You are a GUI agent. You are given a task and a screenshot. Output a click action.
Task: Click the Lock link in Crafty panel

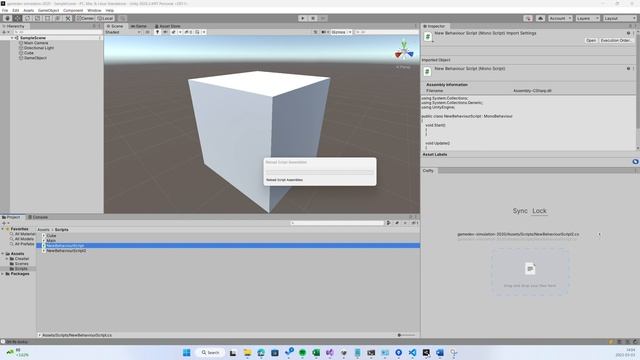(x=539, y=211)
